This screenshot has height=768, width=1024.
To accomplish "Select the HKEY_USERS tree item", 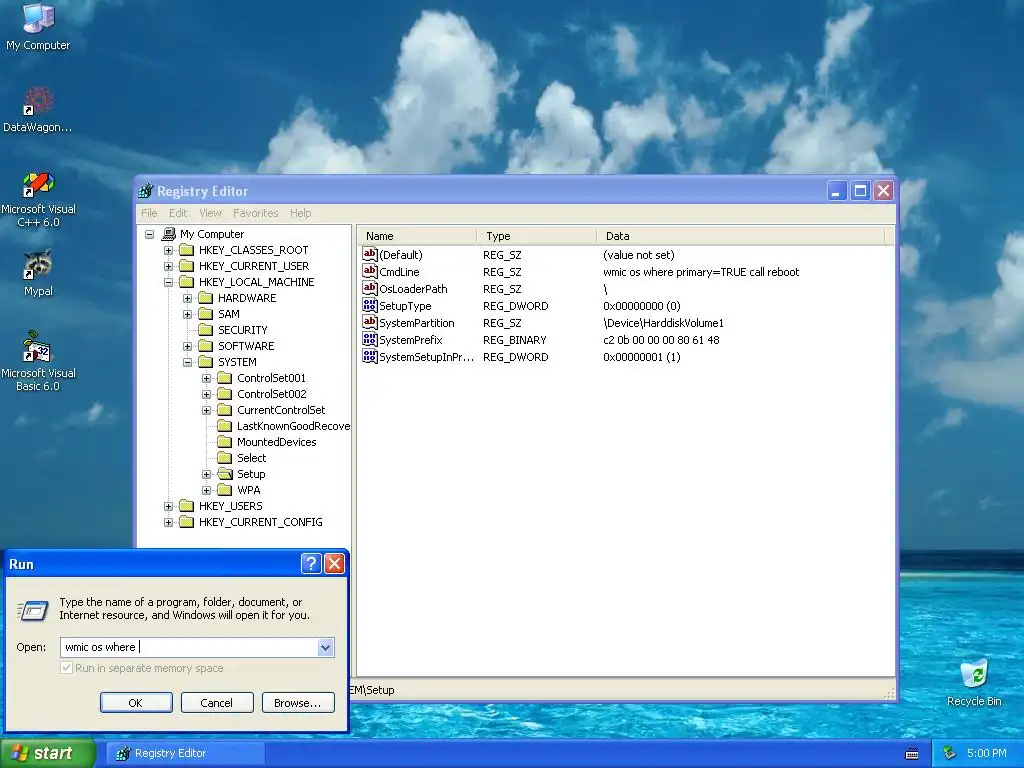I will click(x=231, y=506).
